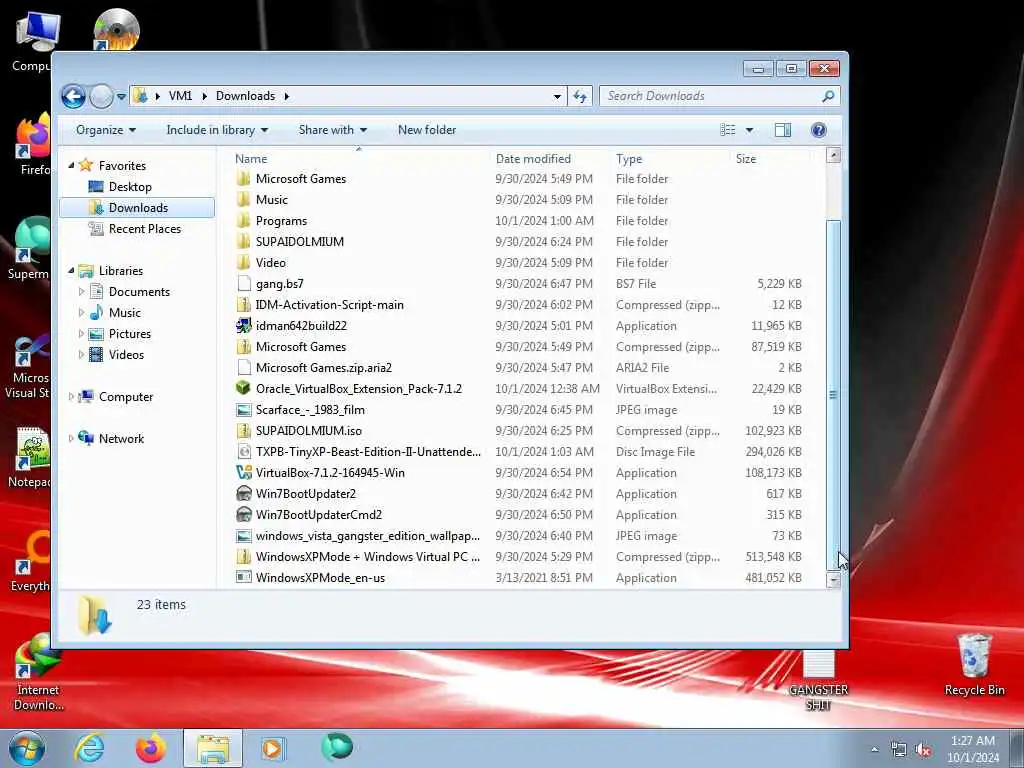Expand the Music library node
1024x768 pixels.
pyautogui.click(x=81, y=313)
